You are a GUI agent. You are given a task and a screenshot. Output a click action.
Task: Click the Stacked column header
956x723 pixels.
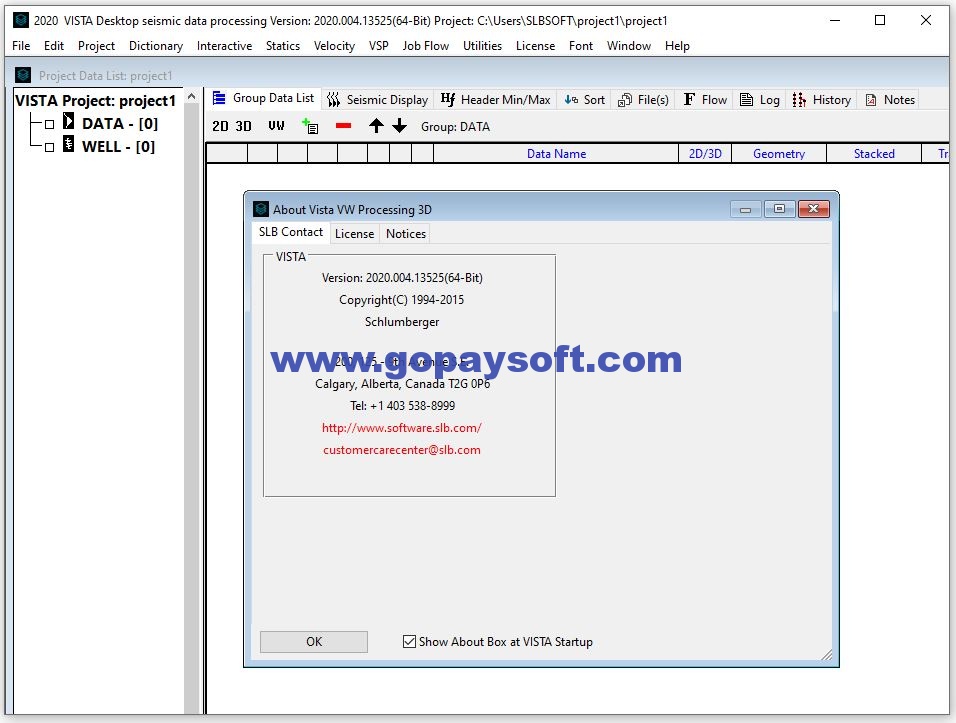point(874,154)
